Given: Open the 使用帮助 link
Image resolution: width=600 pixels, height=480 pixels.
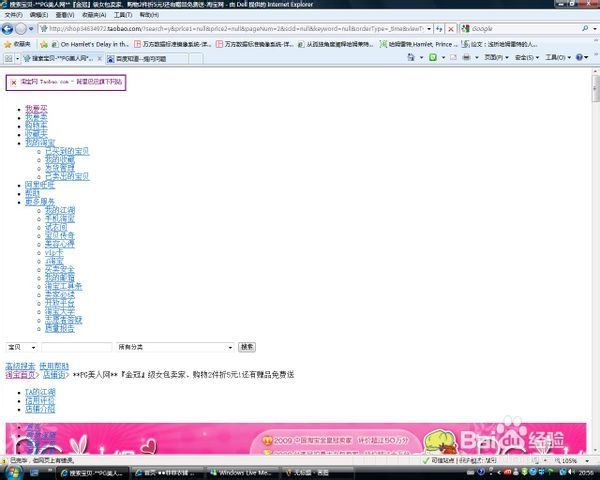Looking at the screenshot, I should pos(54,366).
